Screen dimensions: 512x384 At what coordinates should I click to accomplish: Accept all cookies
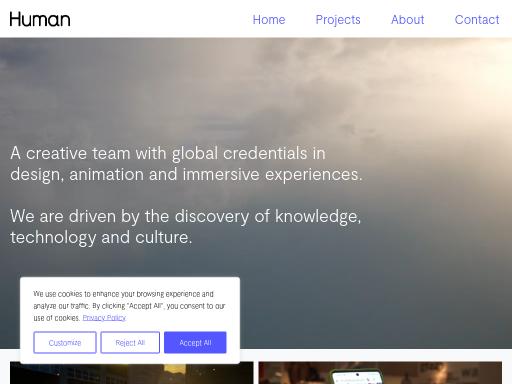[x=195, y=342]
